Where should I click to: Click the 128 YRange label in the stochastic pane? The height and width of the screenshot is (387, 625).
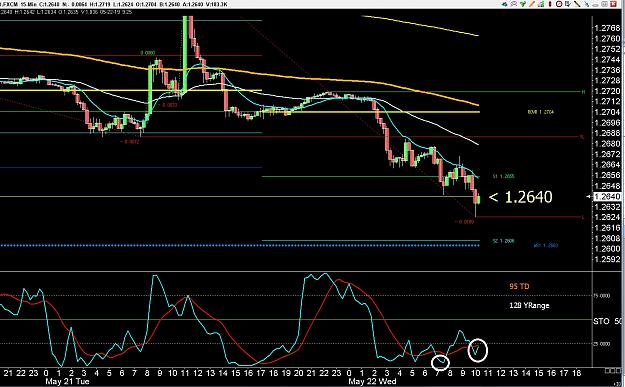(529, 306)
